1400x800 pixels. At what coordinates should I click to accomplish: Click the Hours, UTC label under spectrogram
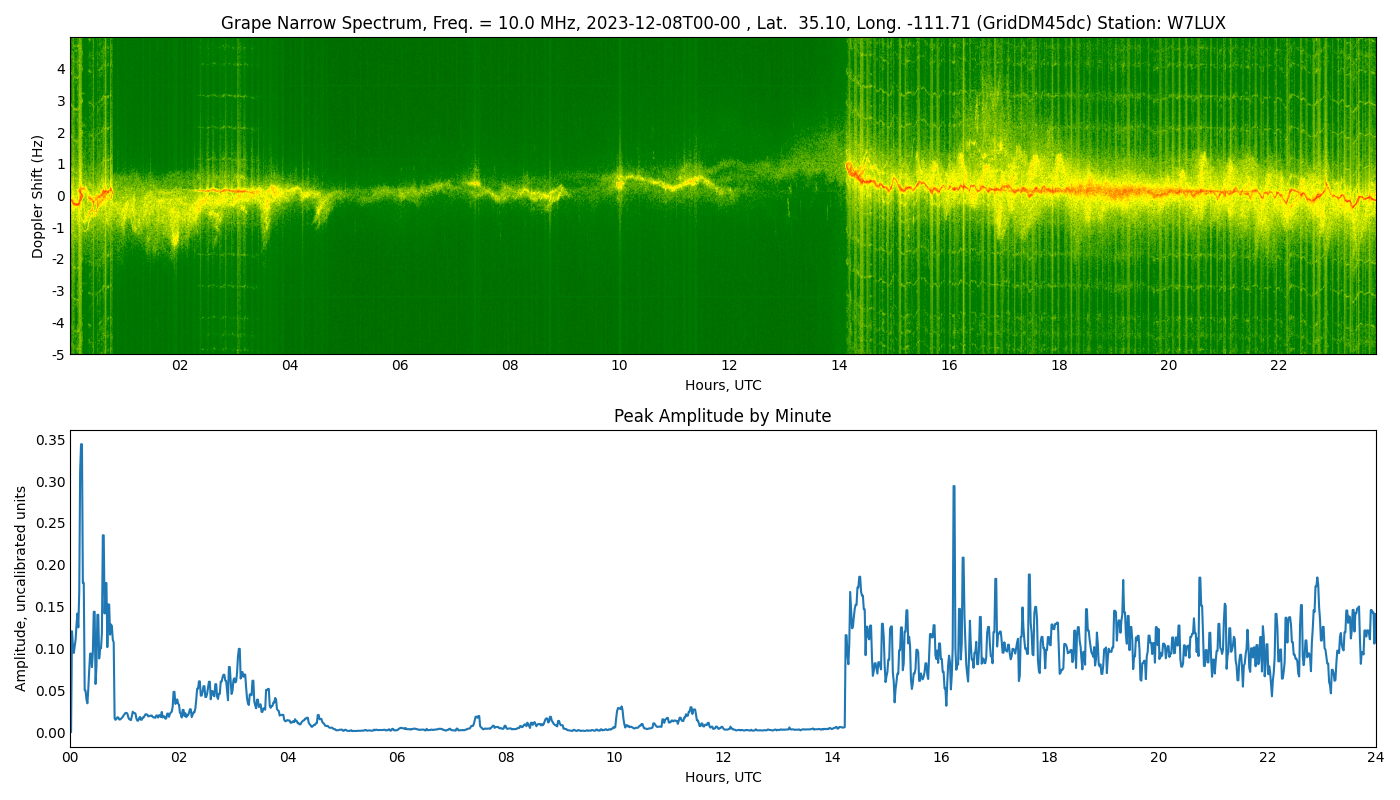[x=723, y=386]
